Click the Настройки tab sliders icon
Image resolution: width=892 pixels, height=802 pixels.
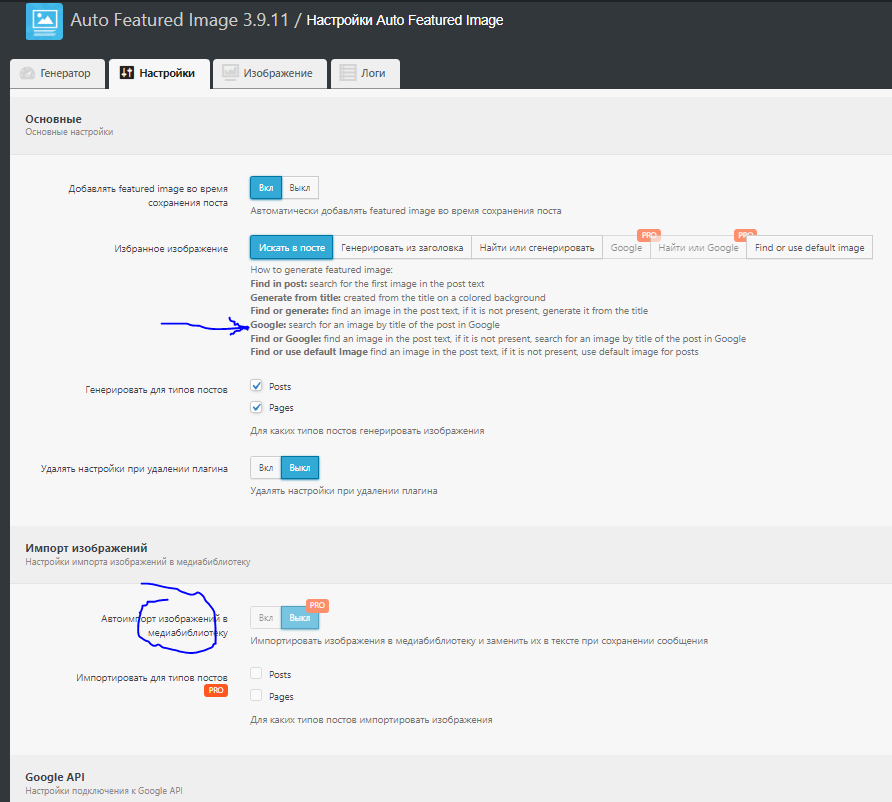(x=126, y=73)
